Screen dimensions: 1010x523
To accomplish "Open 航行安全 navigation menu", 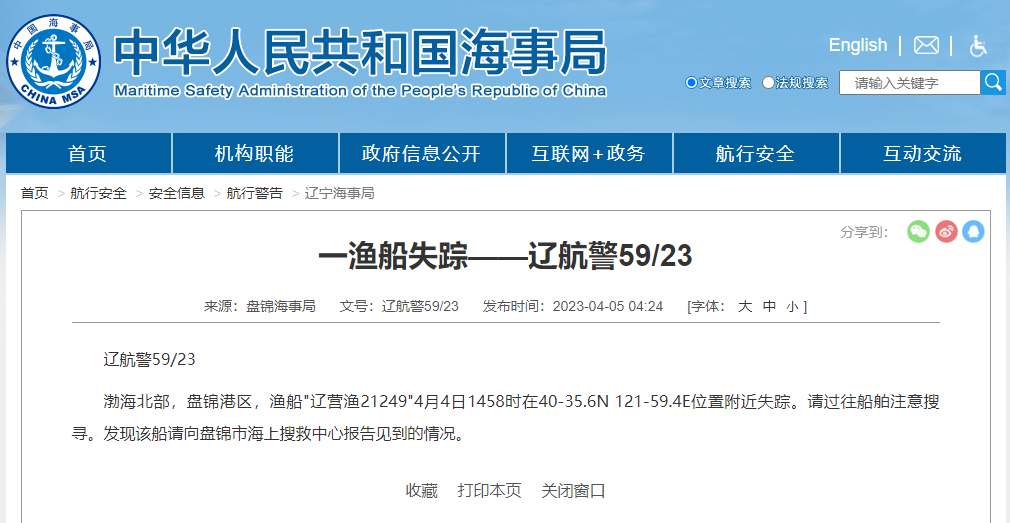I will [756, 153].
